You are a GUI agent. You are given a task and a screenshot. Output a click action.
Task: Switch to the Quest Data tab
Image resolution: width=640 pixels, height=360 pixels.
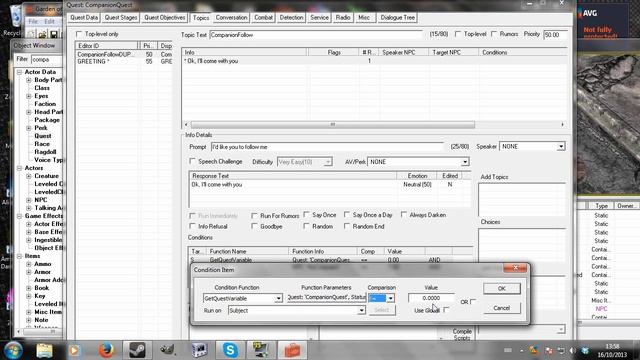click(x=84, y=18)
